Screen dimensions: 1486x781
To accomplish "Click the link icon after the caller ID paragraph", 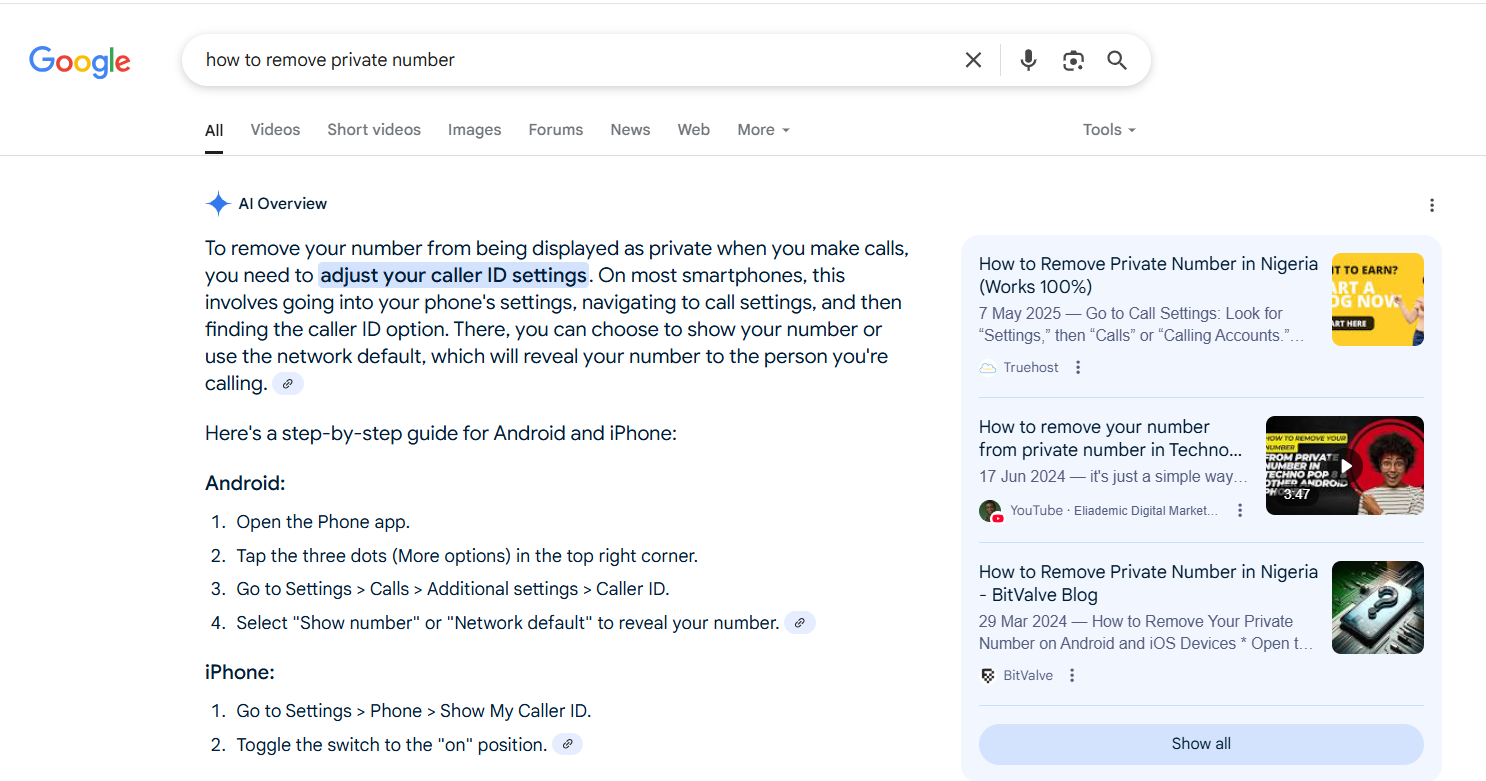I will pyautogui.click(x=288, y=383).
